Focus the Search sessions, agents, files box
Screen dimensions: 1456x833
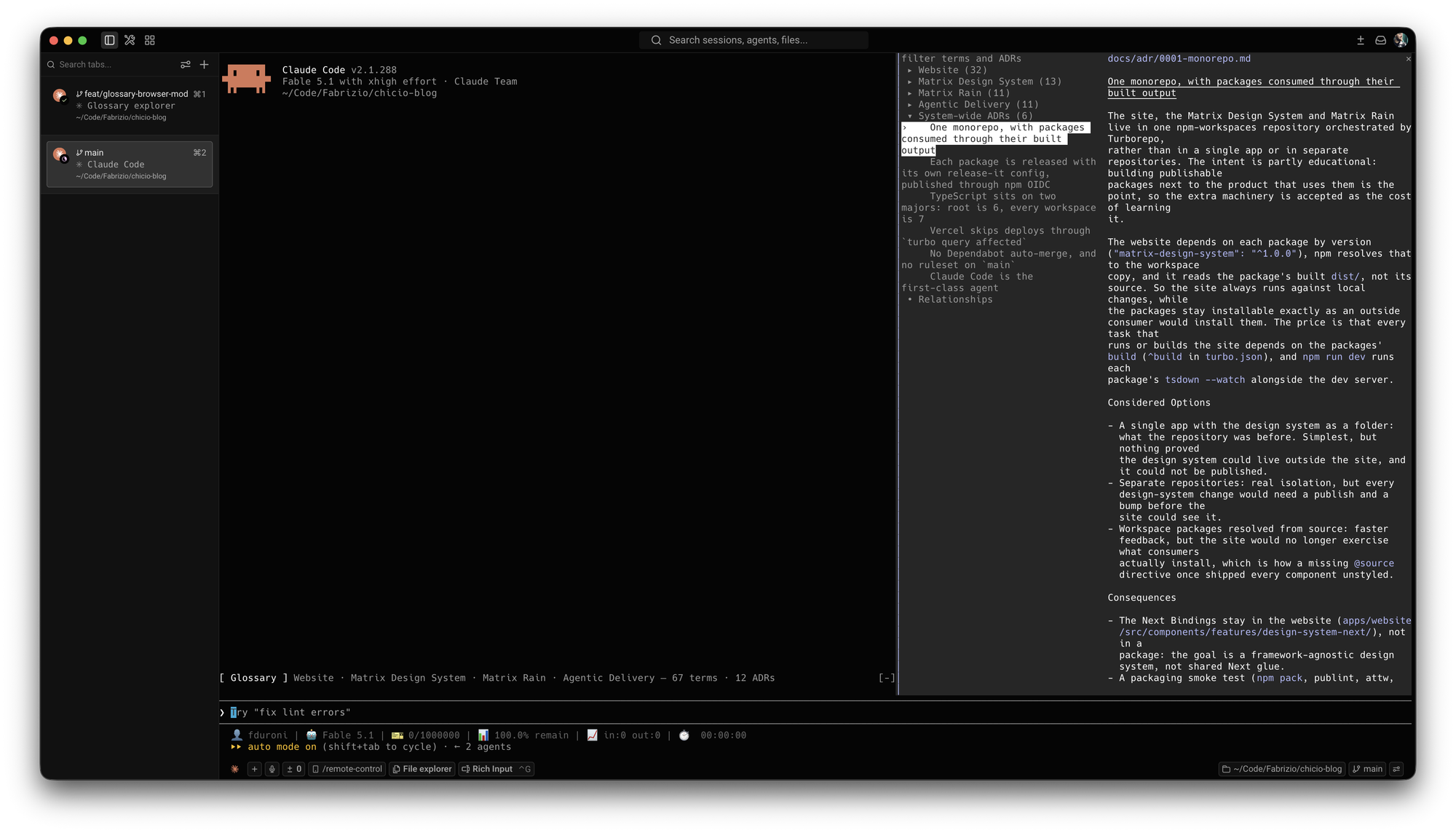753,40
